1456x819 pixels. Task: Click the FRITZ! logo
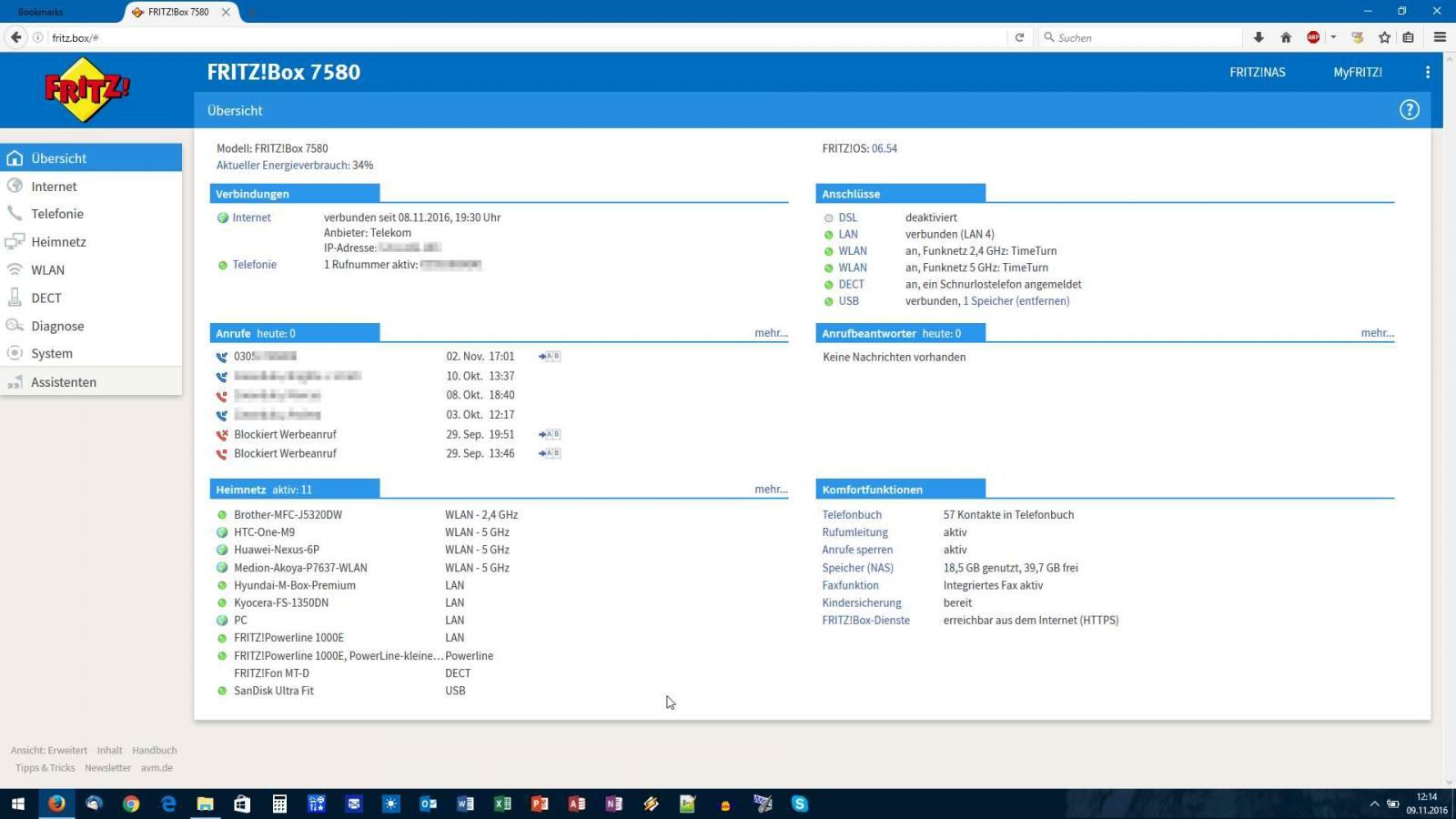(87, 89)
